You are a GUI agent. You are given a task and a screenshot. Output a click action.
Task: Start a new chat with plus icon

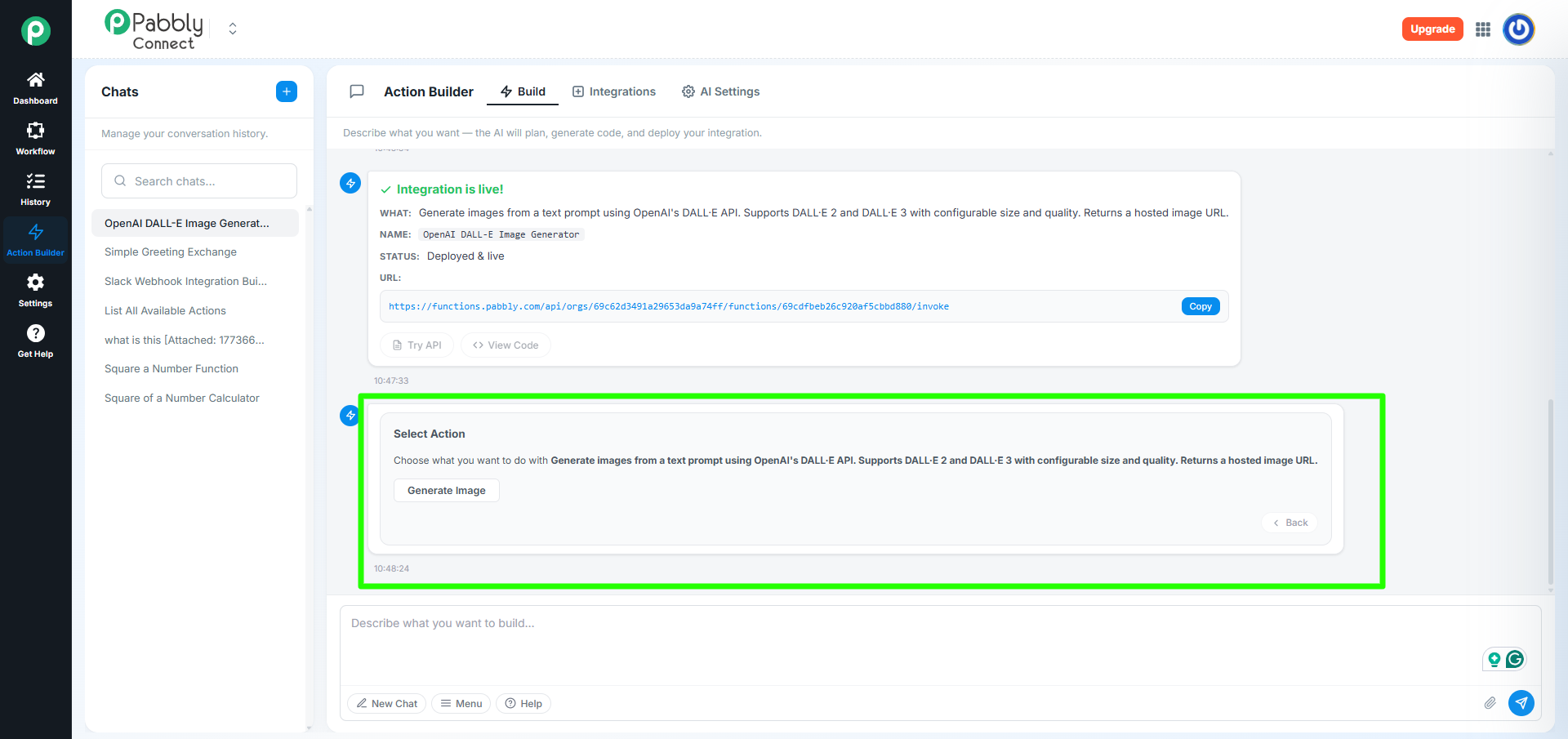[286, 91]
